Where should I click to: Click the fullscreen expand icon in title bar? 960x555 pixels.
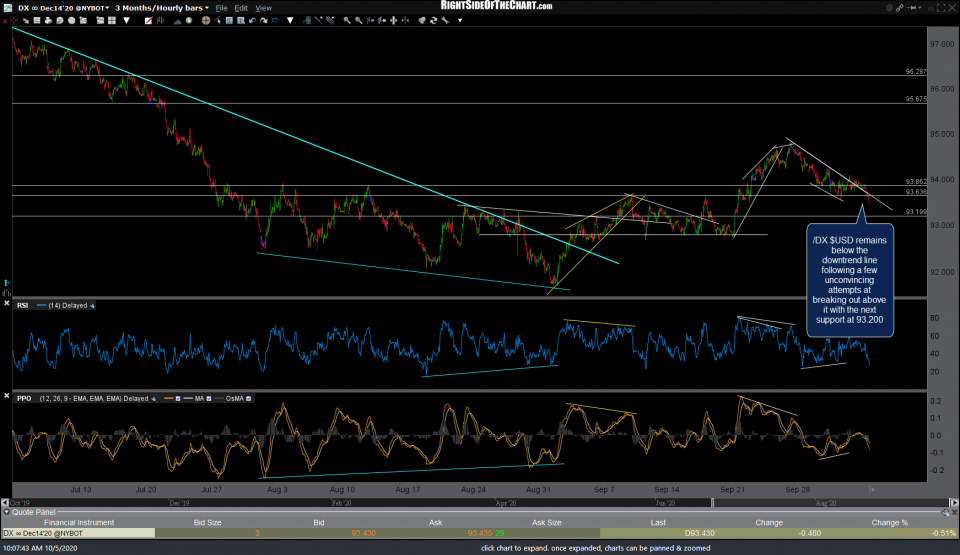pyautogui.click(x=942, y=7)
